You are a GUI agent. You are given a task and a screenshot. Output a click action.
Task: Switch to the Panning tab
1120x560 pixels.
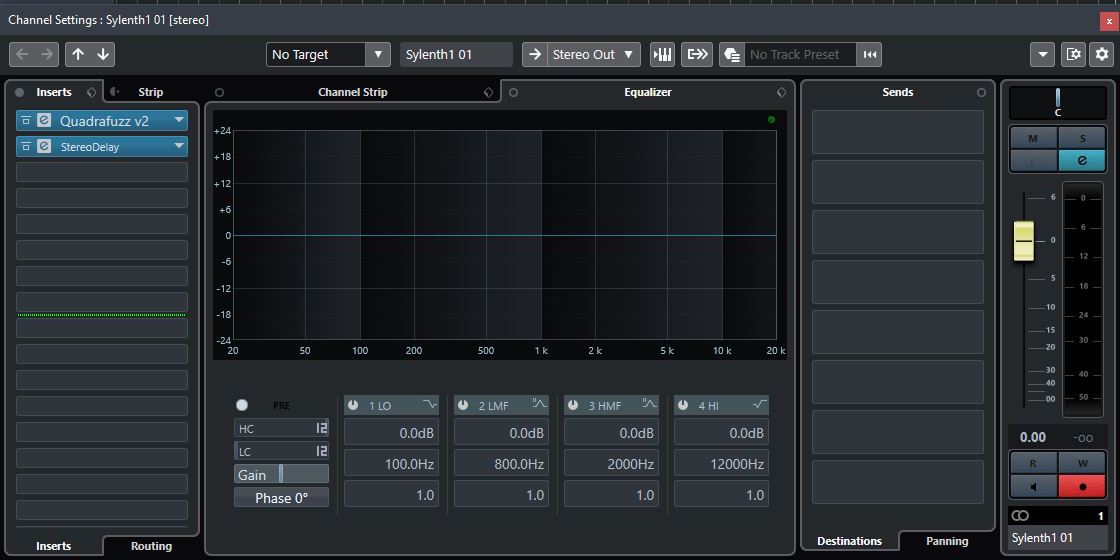click(x=946, y=541)
